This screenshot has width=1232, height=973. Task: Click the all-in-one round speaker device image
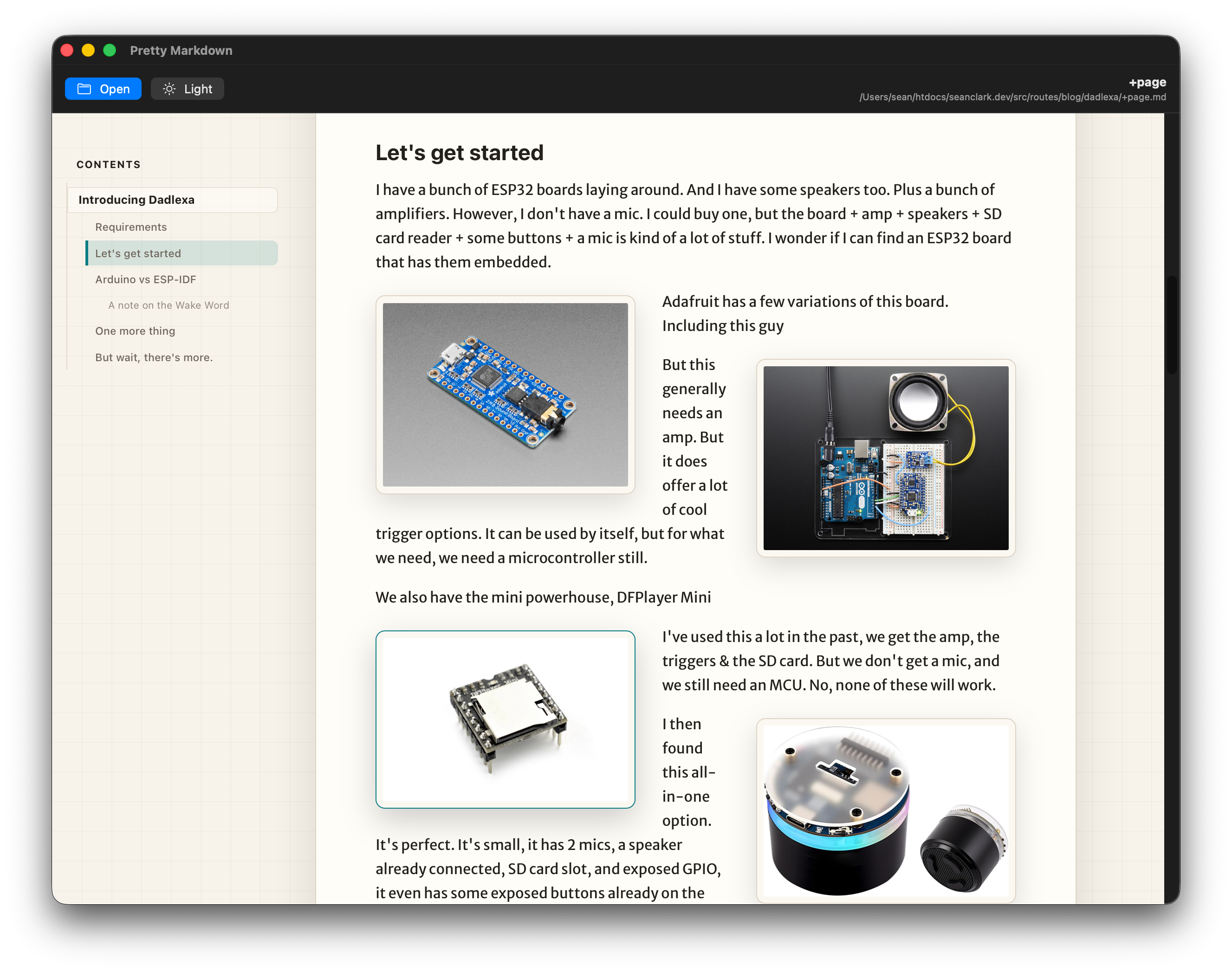[886, 811]
